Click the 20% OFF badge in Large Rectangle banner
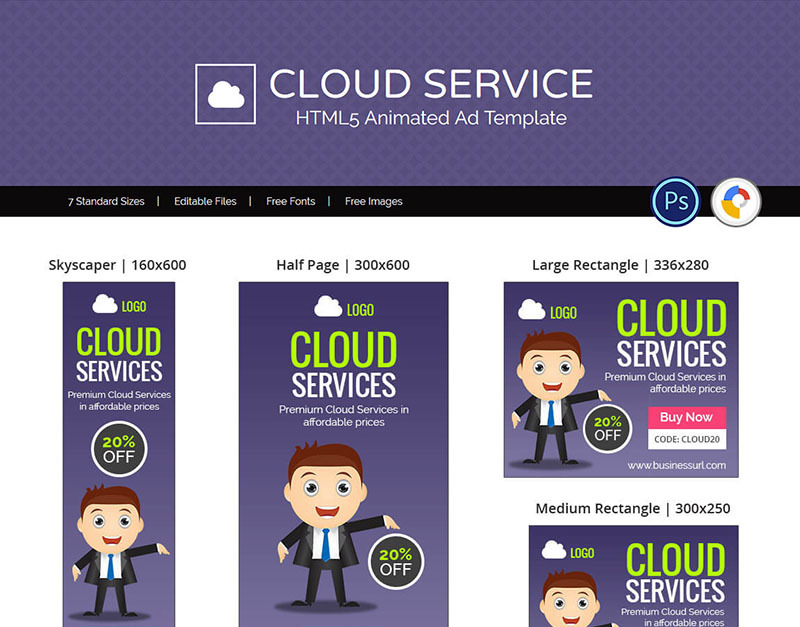800x627 pixels. coord(607,429)
